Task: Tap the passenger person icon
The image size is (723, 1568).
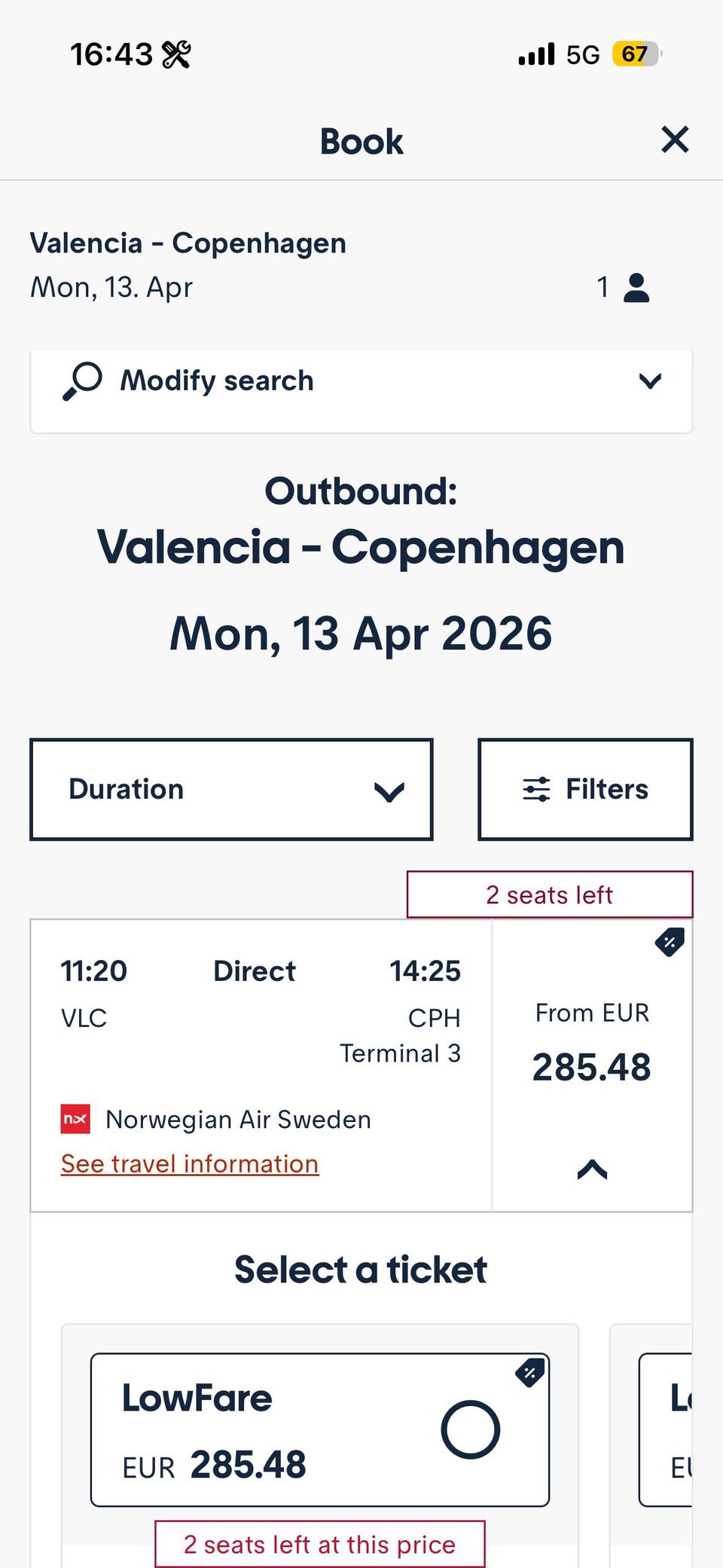Action: (x=636, y=288)
